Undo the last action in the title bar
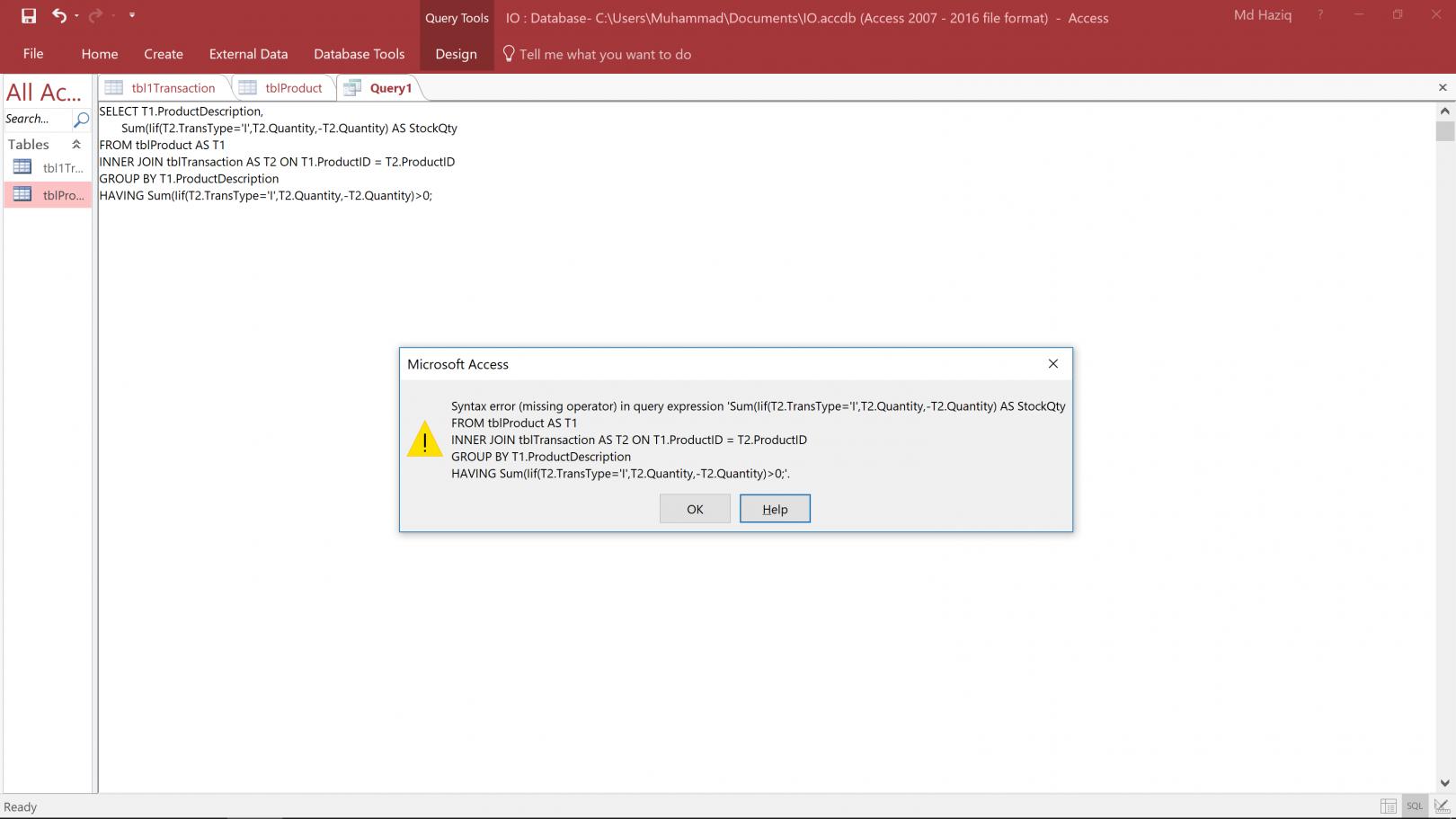This screenshot has height=819, width=1456. click(x=59, y=15)
